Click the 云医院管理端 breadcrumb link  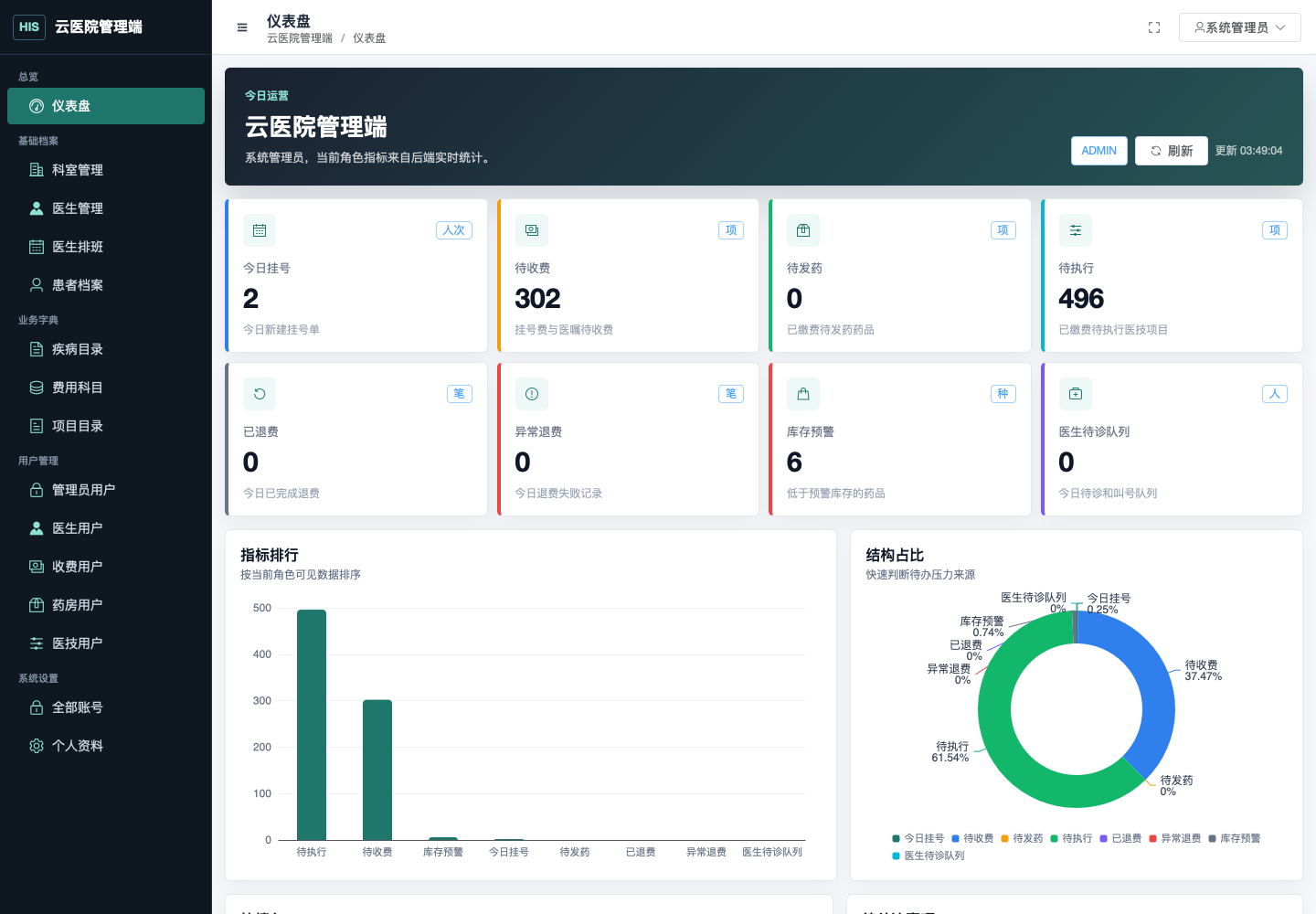coord(300,38)
